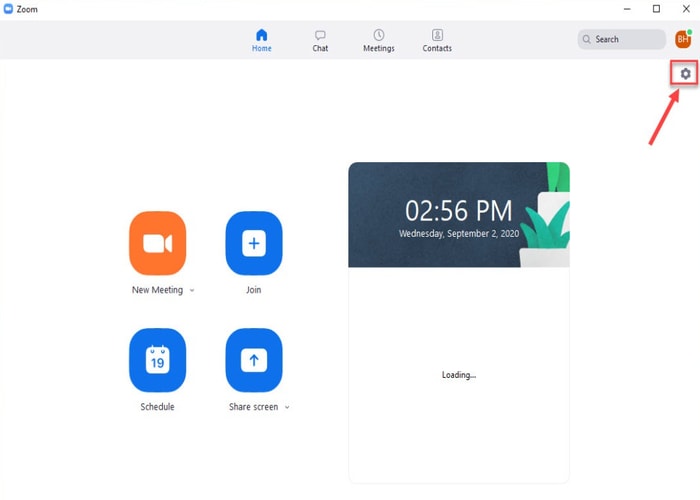Expand the Share screen dropdown arrow
This screenshot has height=500, width=700.
287,407
